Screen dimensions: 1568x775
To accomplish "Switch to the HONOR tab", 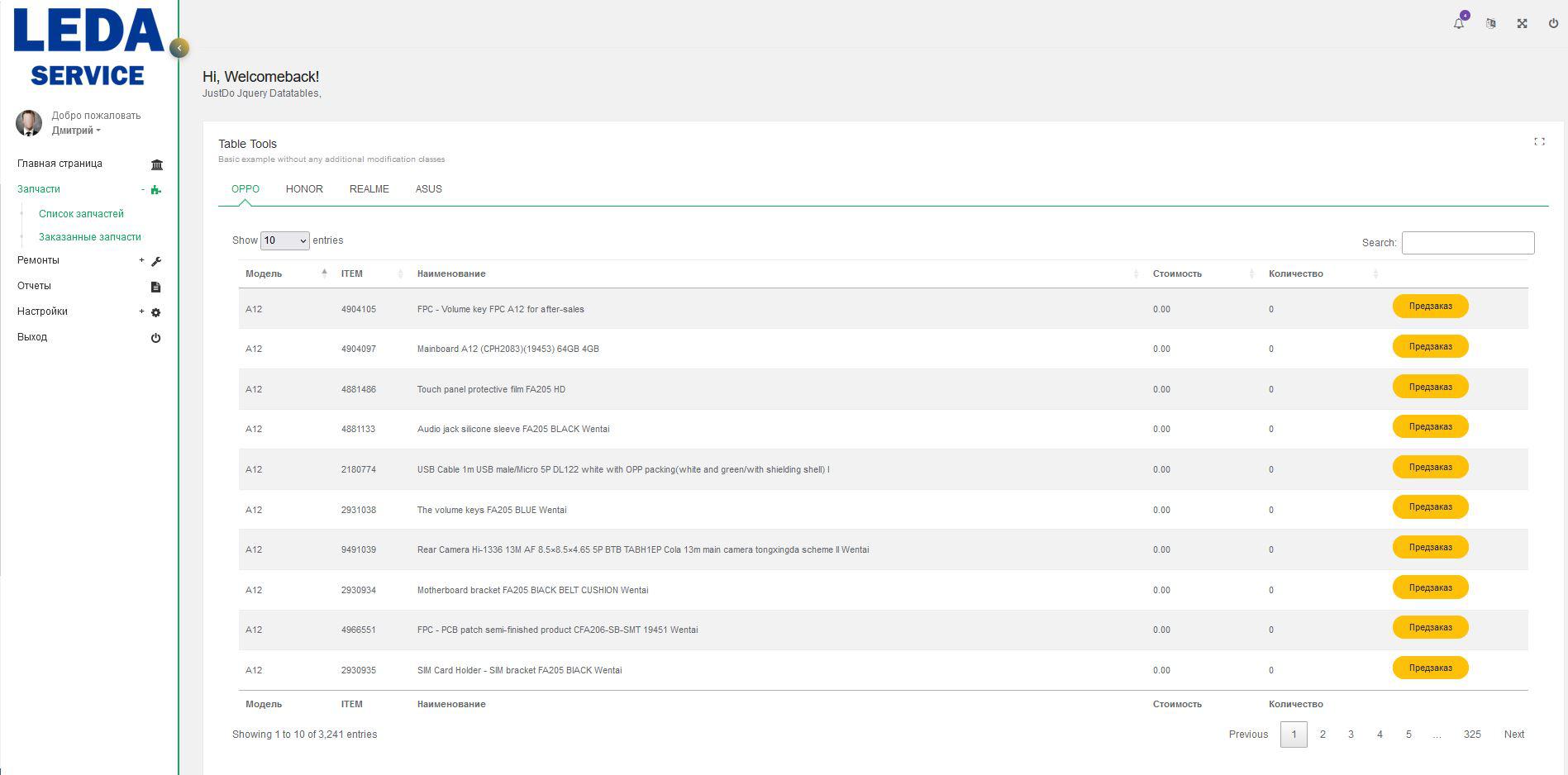I will [304, 189].
